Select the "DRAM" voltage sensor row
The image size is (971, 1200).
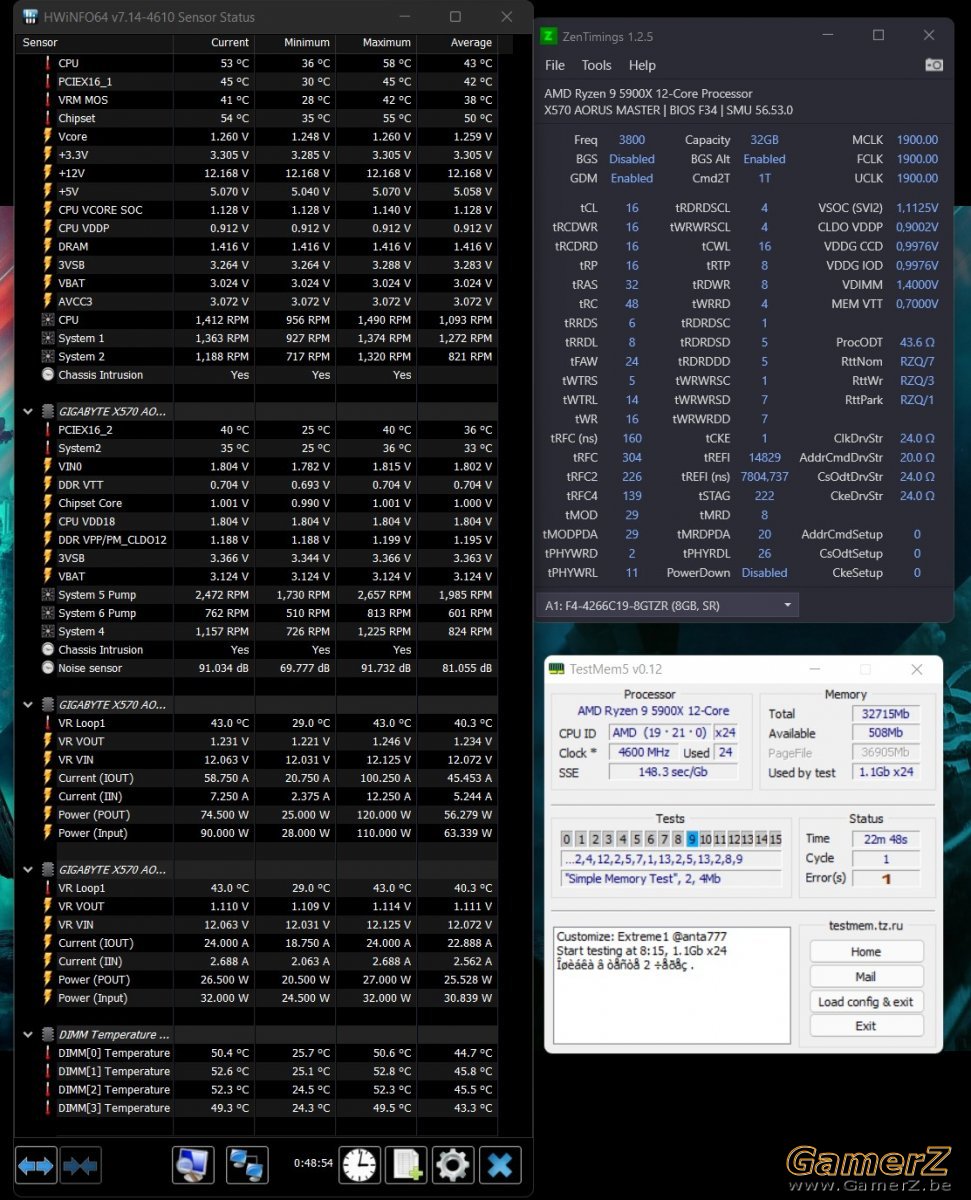point(258,246)
